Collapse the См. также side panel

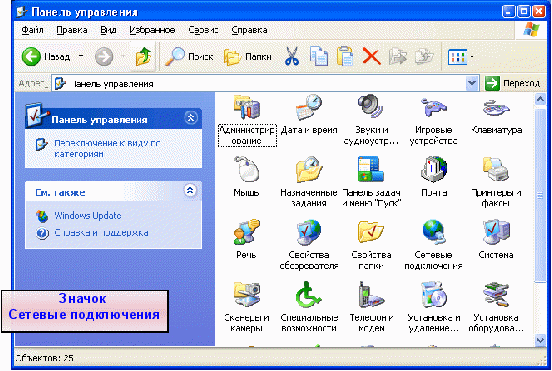click(190, 190)
